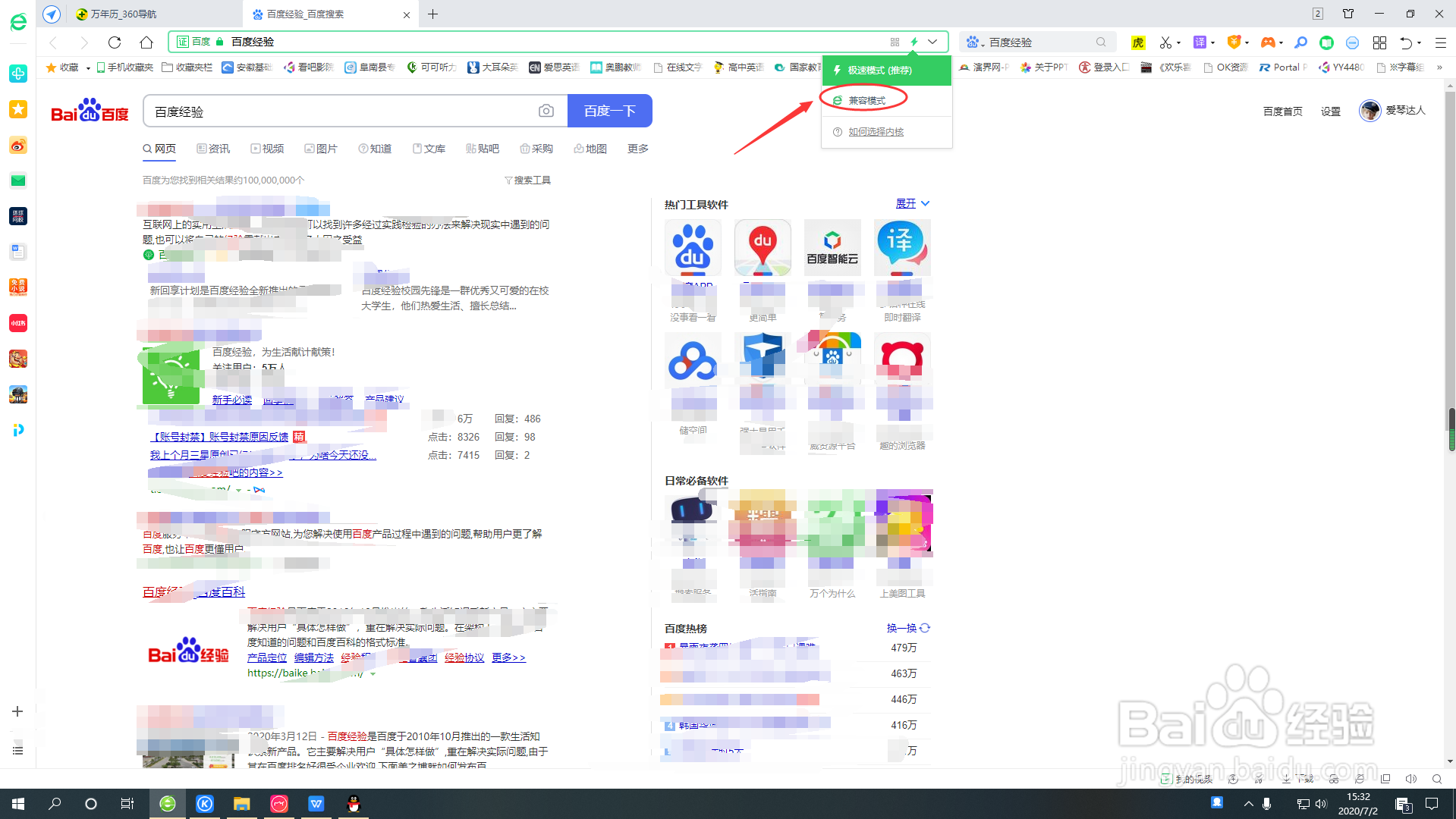The image size is (1456, 819).
Task: Toggle the lightning speed mode icon
Action: (x=914, y=42)
